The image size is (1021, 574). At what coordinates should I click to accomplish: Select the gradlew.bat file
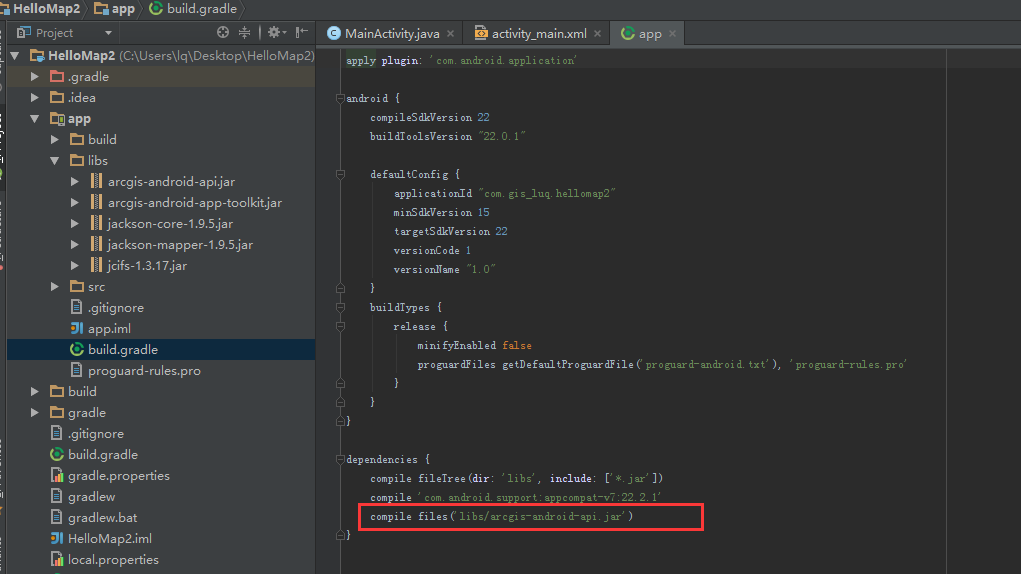[102, 517]
